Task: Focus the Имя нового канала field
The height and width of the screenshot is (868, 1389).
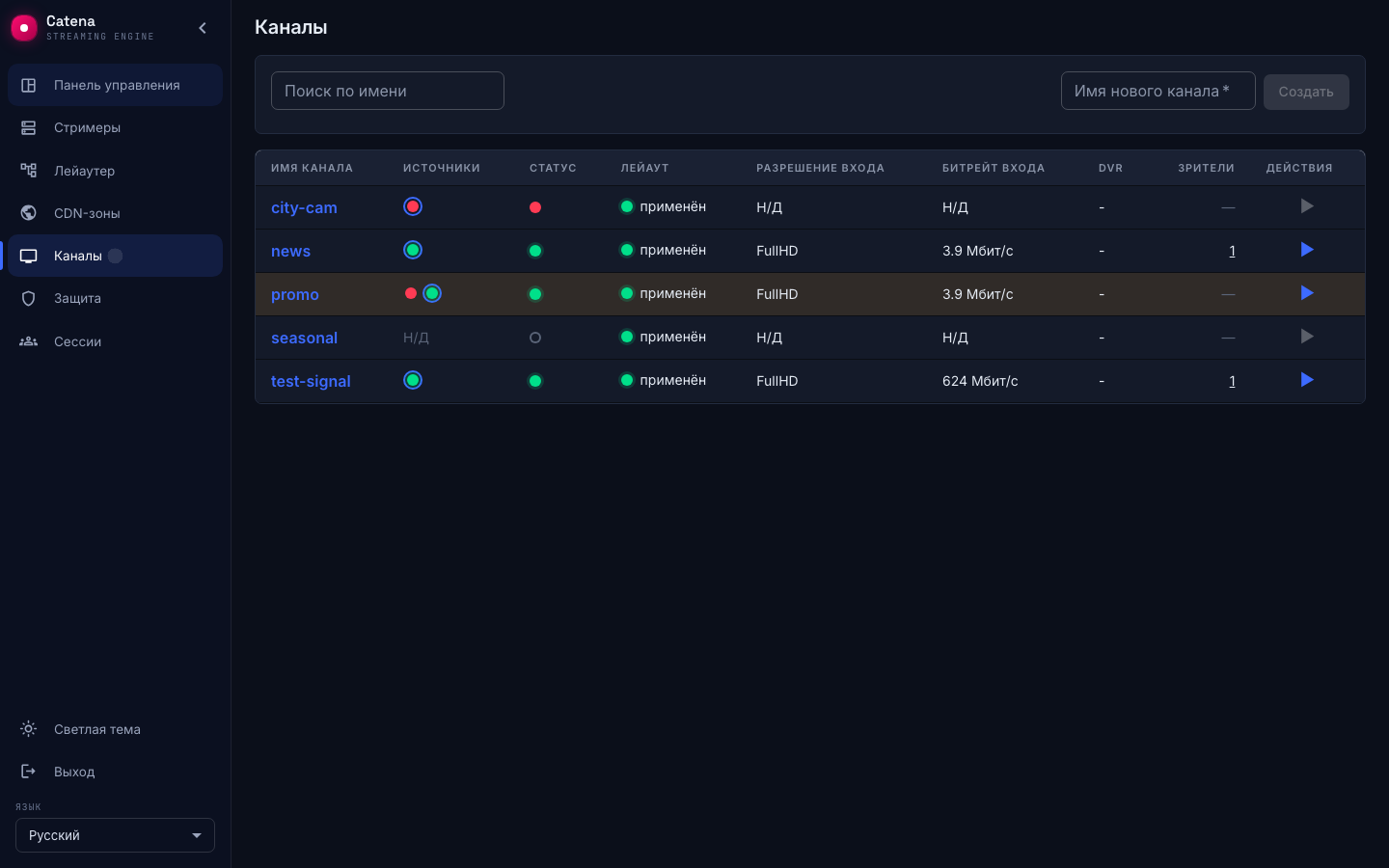Action: (x=1157, y=91)
